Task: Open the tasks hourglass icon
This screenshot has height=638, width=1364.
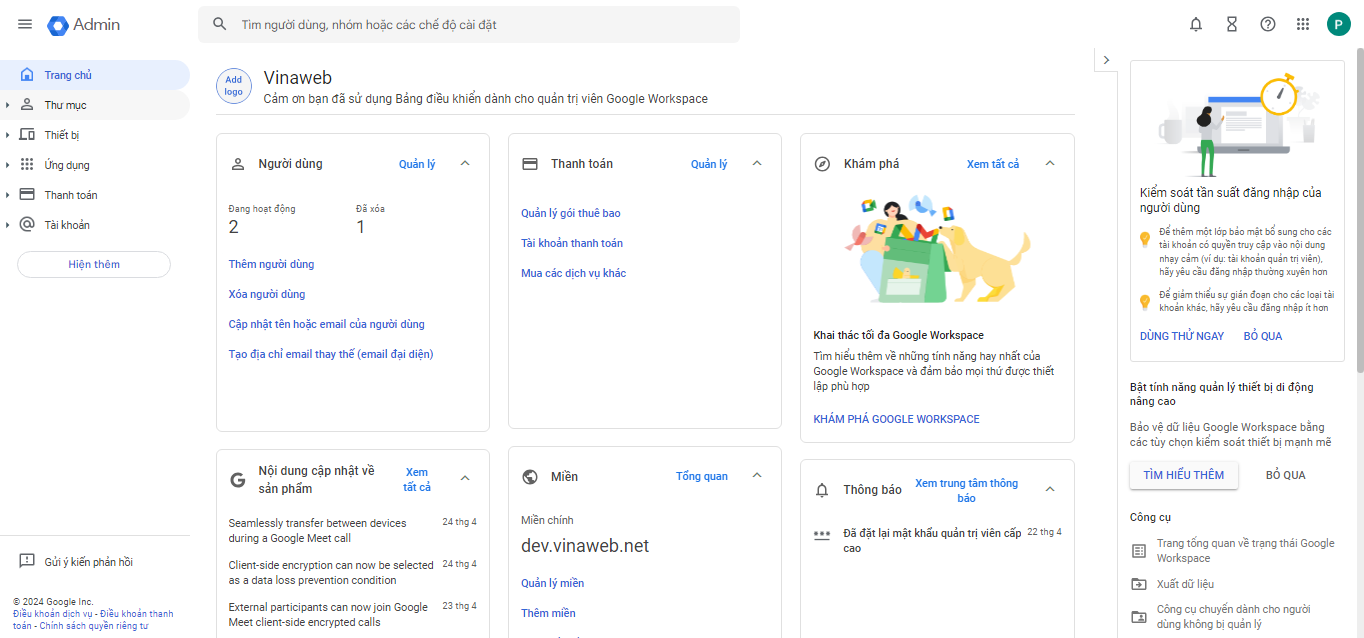Action: point(1232,24)
